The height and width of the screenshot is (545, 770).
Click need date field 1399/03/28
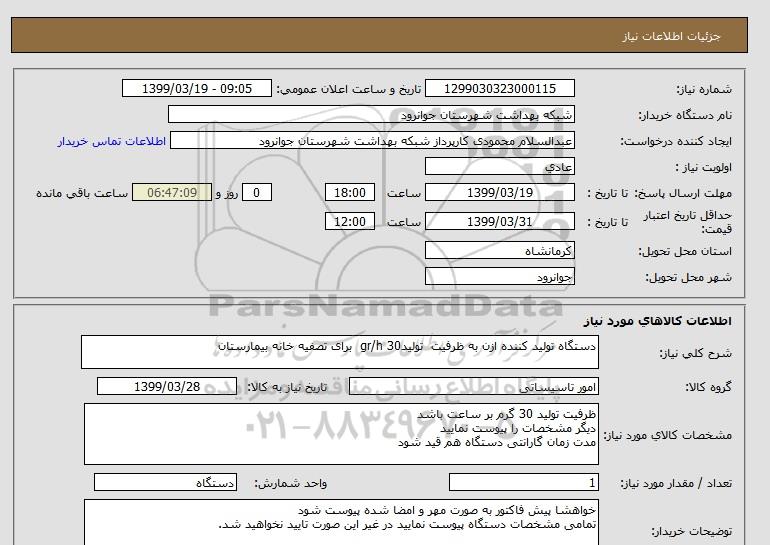coord(166,386)
